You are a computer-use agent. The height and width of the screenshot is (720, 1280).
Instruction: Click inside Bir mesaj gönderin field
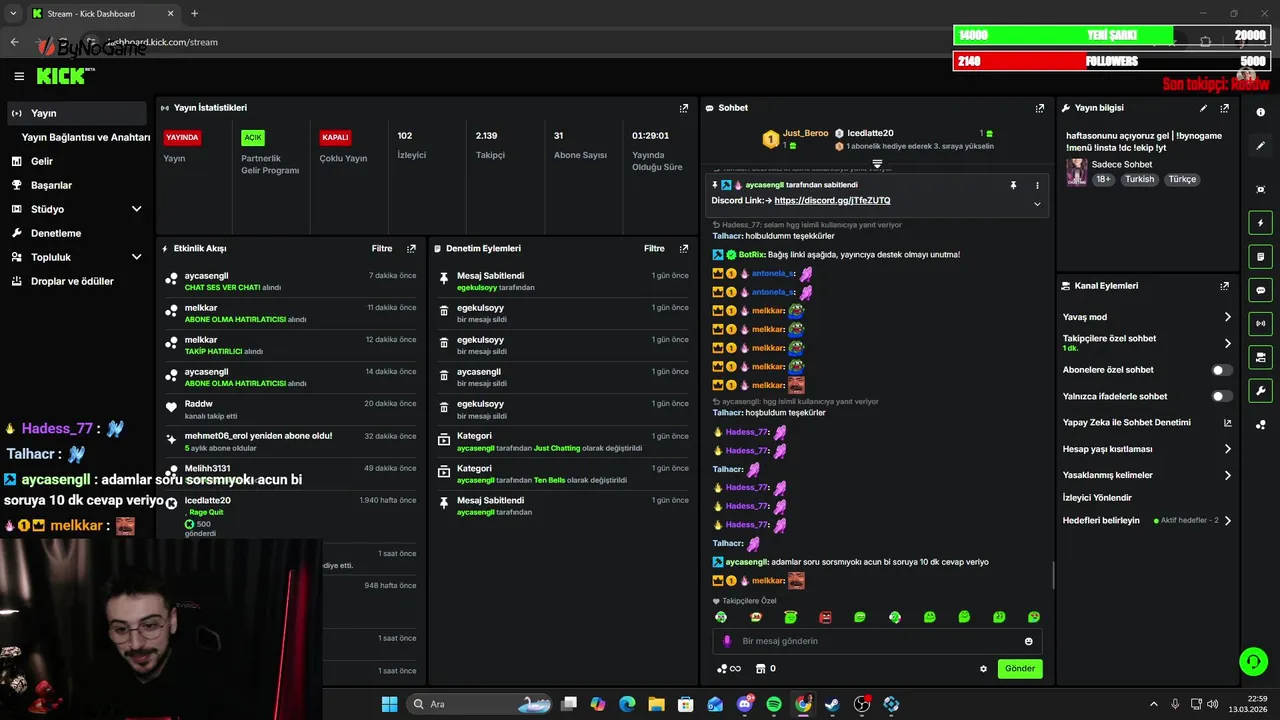(877, 641)
